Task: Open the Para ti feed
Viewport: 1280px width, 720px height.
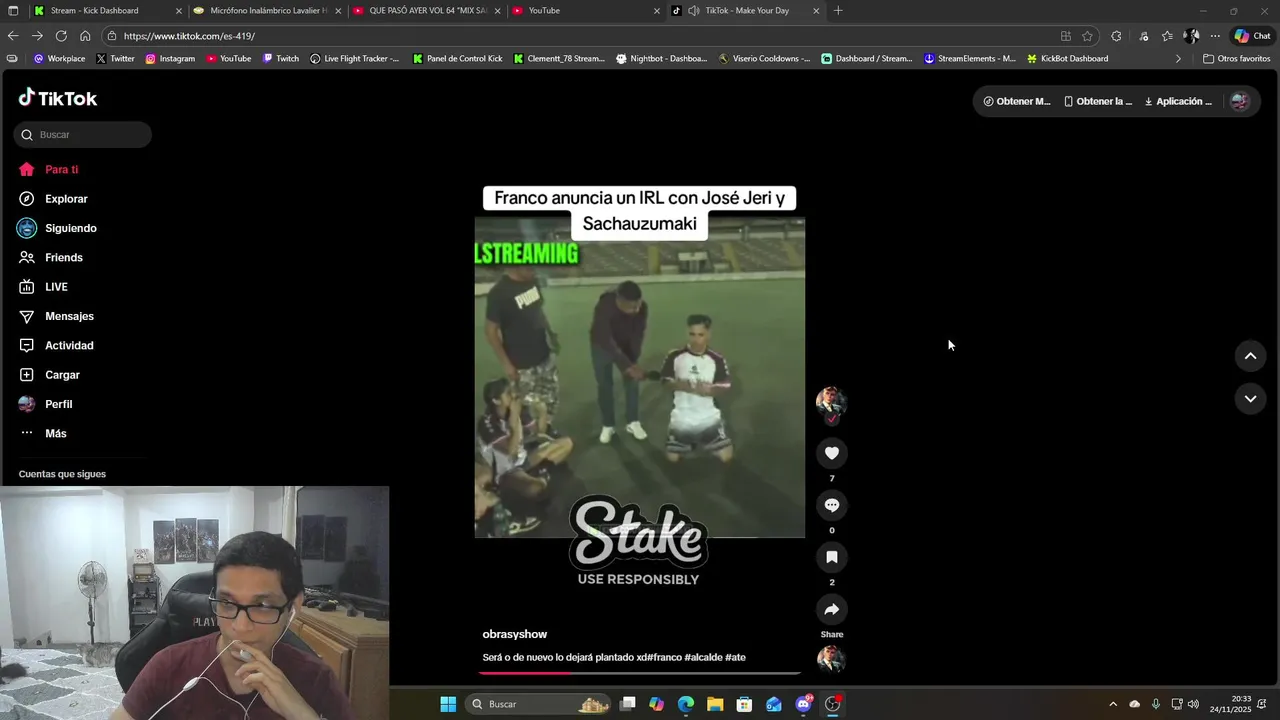Action: click(48, 170)
